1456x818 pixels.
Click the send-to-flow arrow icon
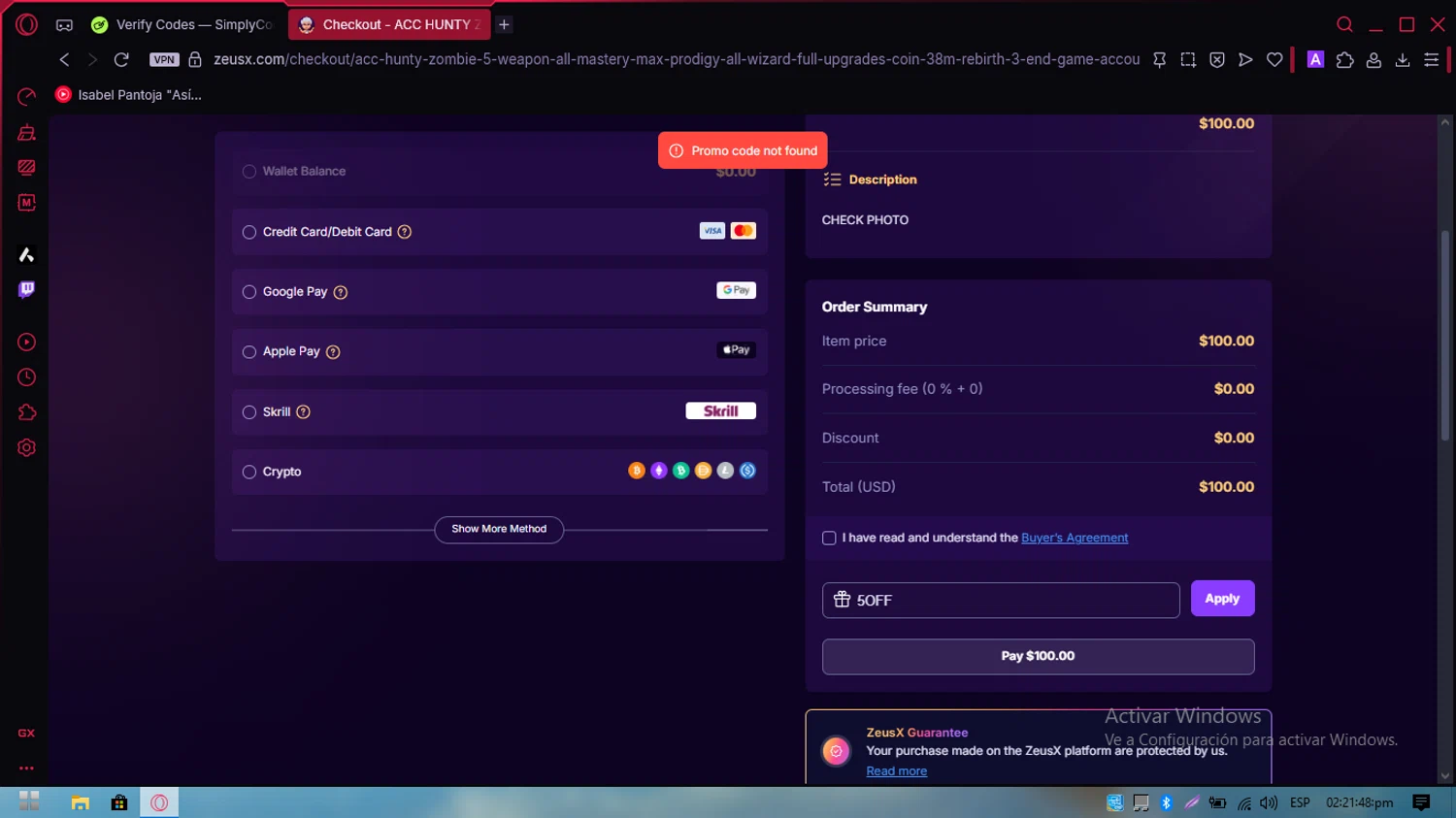point(1245,59)
